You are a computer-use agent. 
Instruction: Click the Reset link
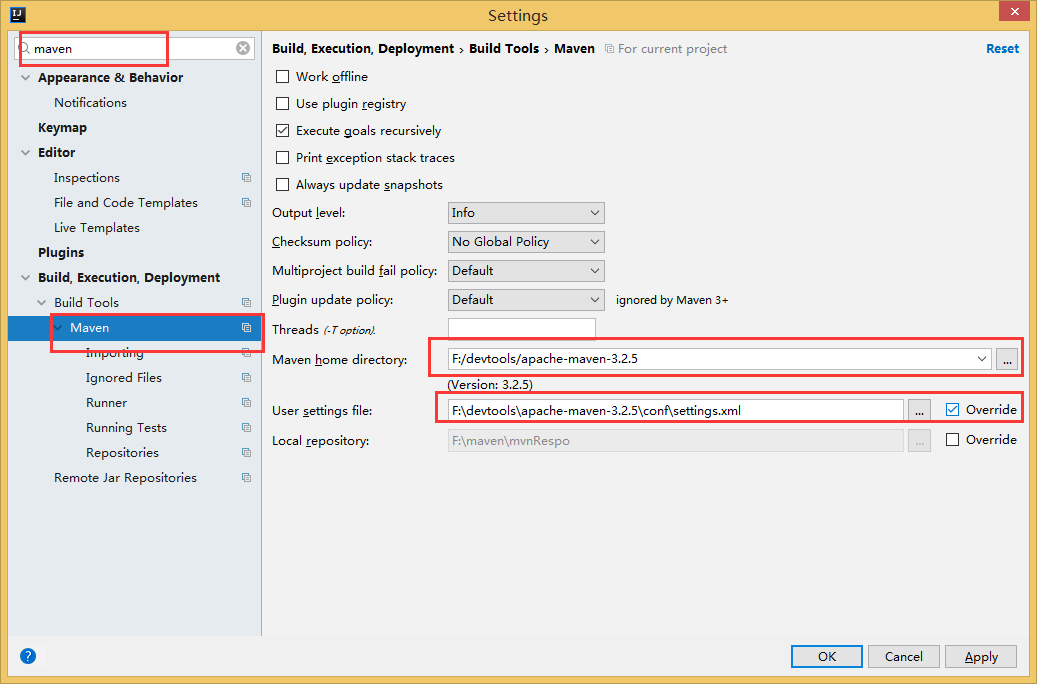(x=1003, y=48)
